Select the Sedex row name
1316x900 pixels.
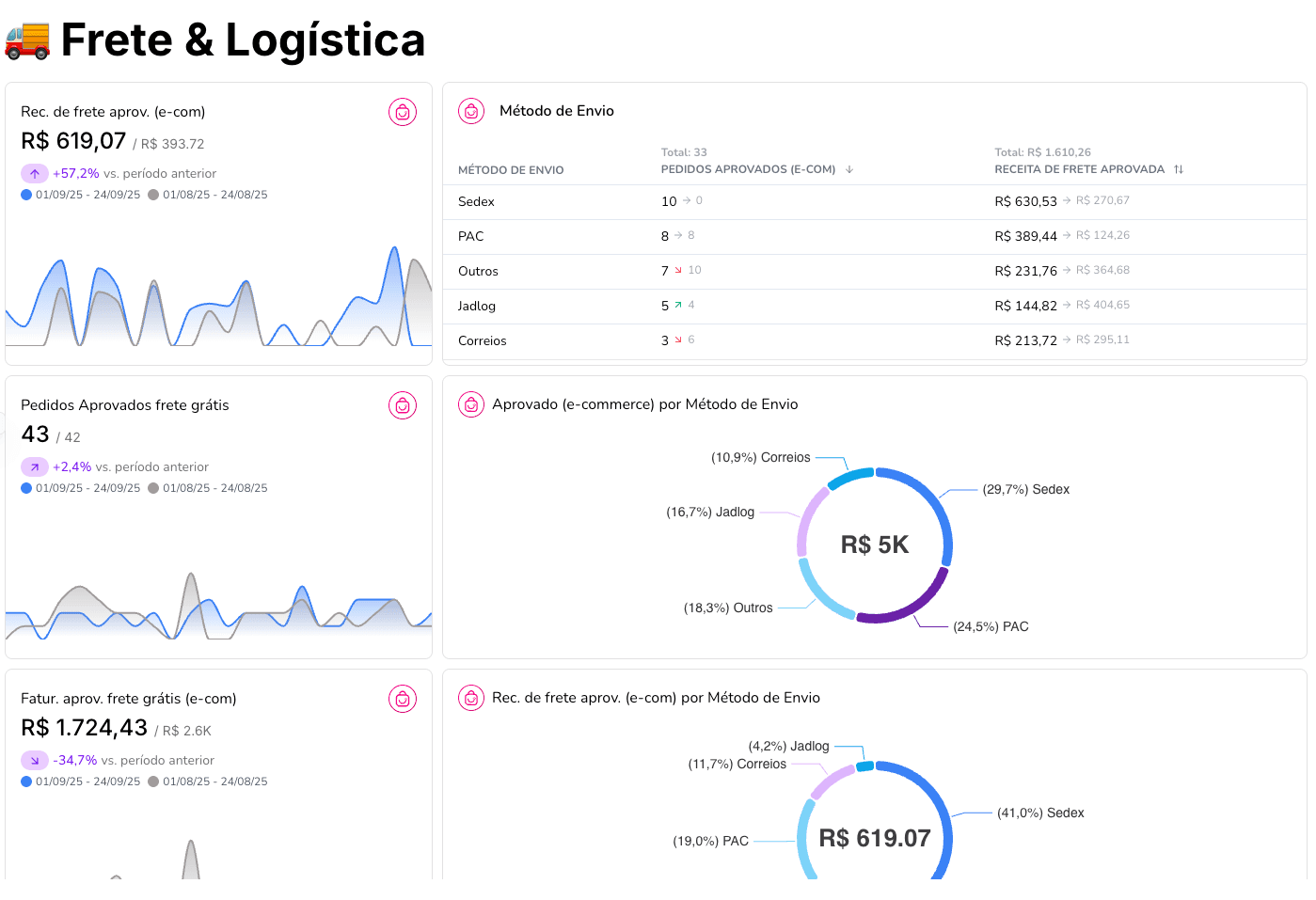tap(476, 201)
